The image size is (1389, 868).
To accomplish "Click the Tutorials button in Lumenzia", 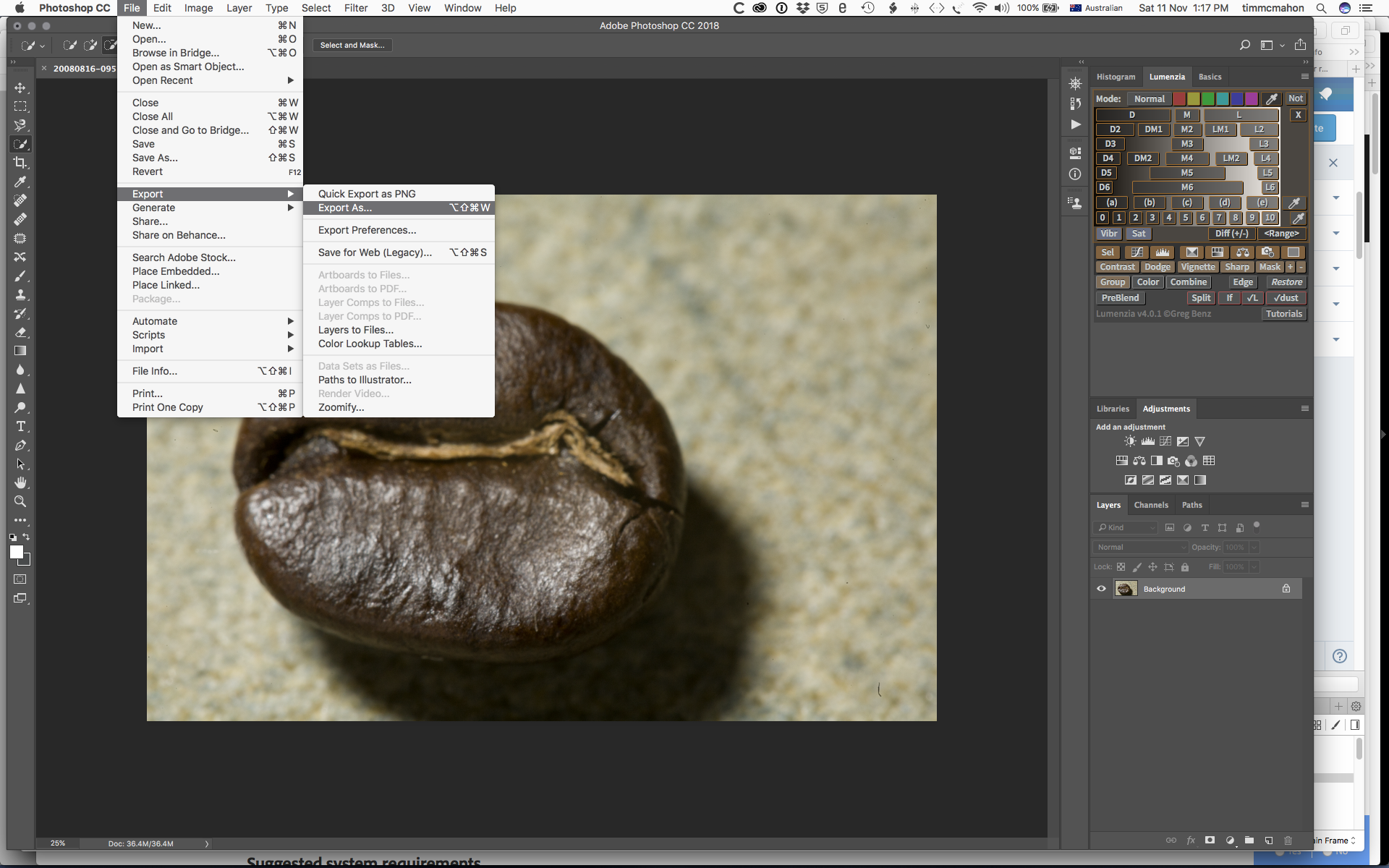I will [x=1283, y=314].
